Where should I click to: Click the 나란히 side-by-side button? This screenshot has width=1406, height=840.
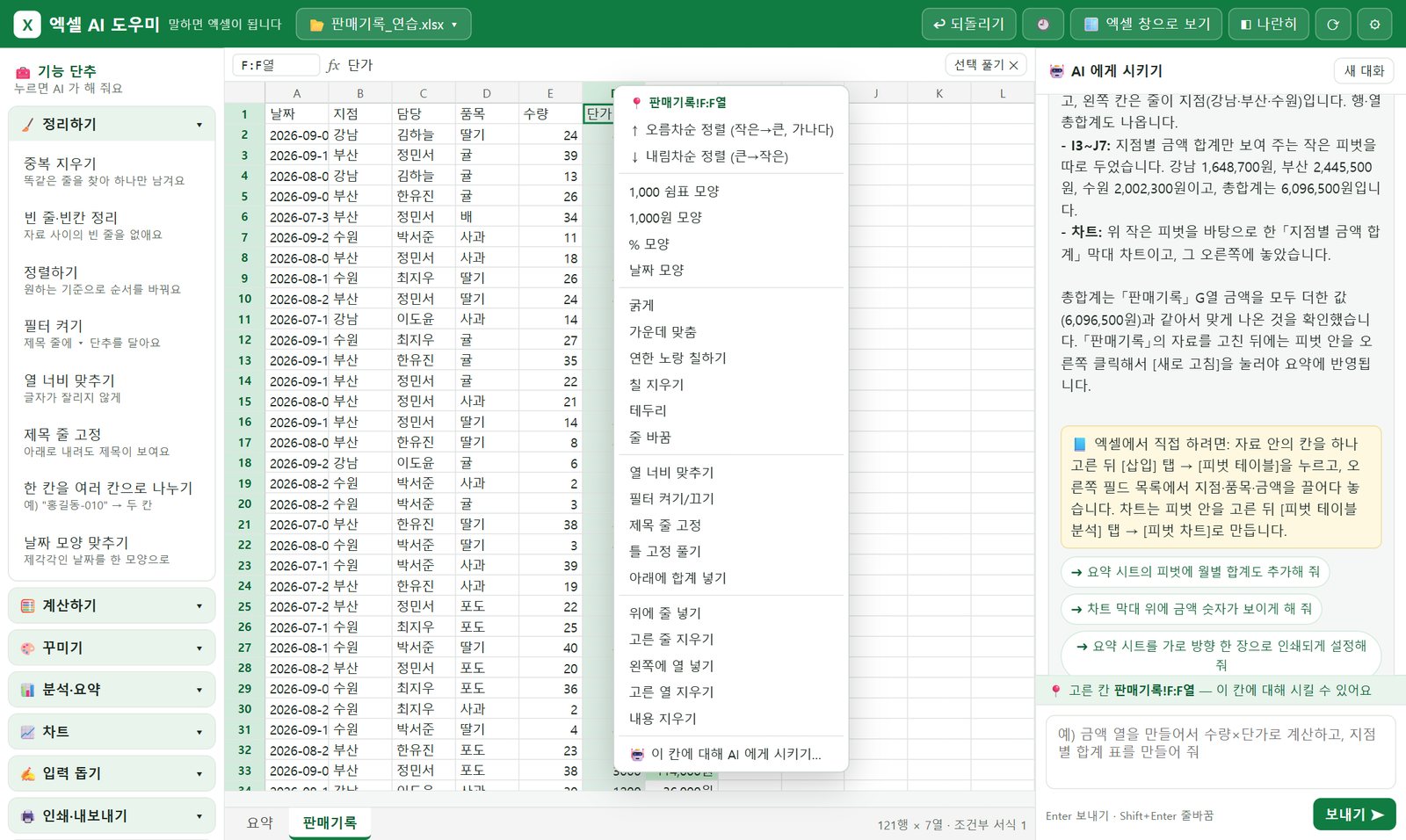point(1268,25)
